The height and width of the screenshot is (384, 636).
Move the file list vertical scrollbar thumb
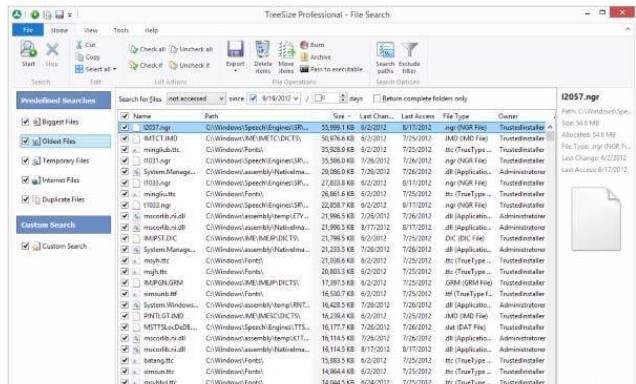click(x=550, y=136)
